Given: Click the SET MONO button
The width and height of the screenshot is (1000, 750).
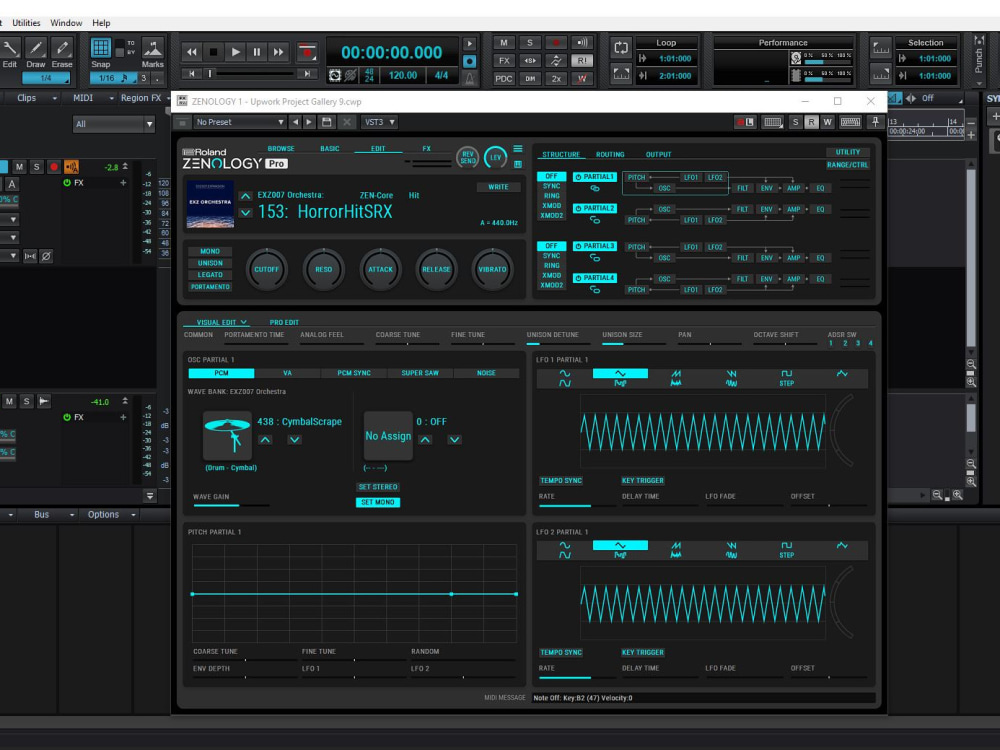Looking at the screenshot, I should (x=378, y=502).
